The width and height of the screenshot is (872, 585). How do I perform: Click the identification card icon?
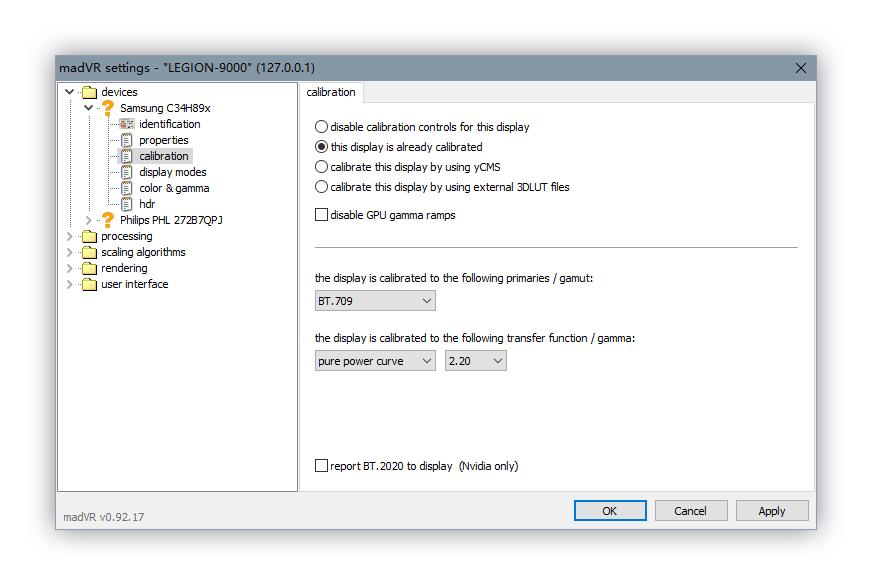(127, 124)
